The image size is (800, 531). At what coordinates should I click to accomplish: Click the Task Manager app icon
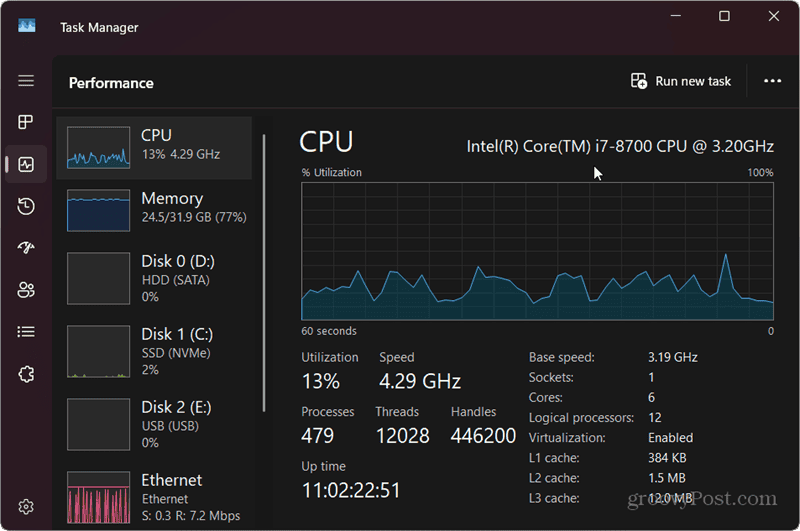pyautogui.click(x=27, y=26)
